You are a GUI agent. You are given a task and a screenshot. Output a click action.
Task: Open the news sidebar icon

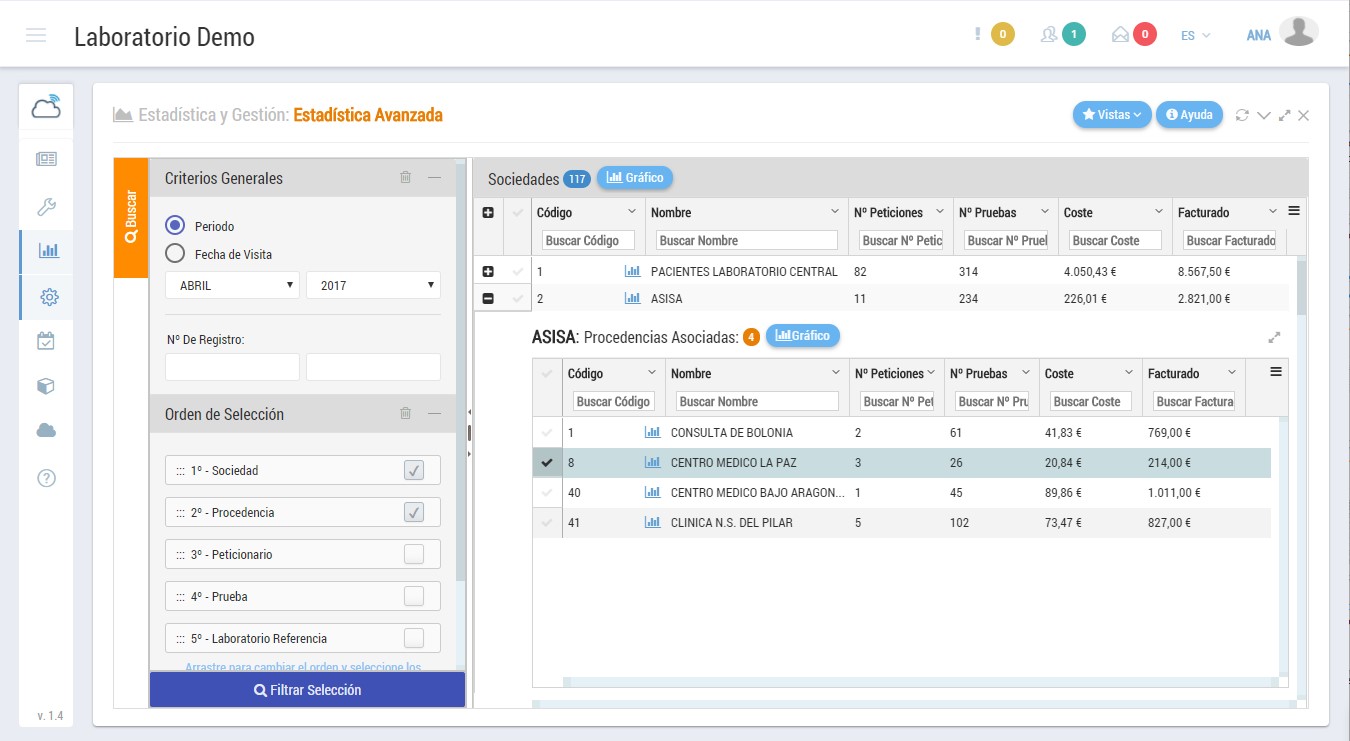pyautogui.click(x=46, y=159)
